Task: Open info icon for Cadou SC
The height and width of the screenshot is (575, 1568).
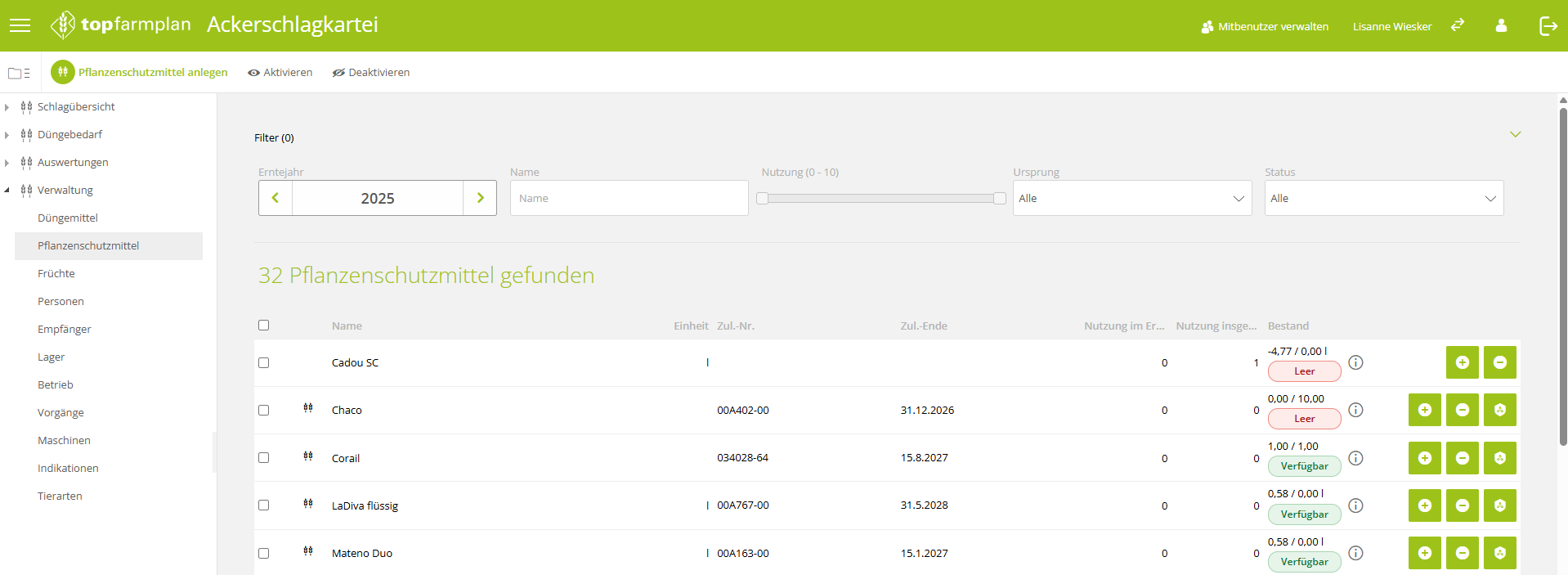Action: tap(1355, 362)
